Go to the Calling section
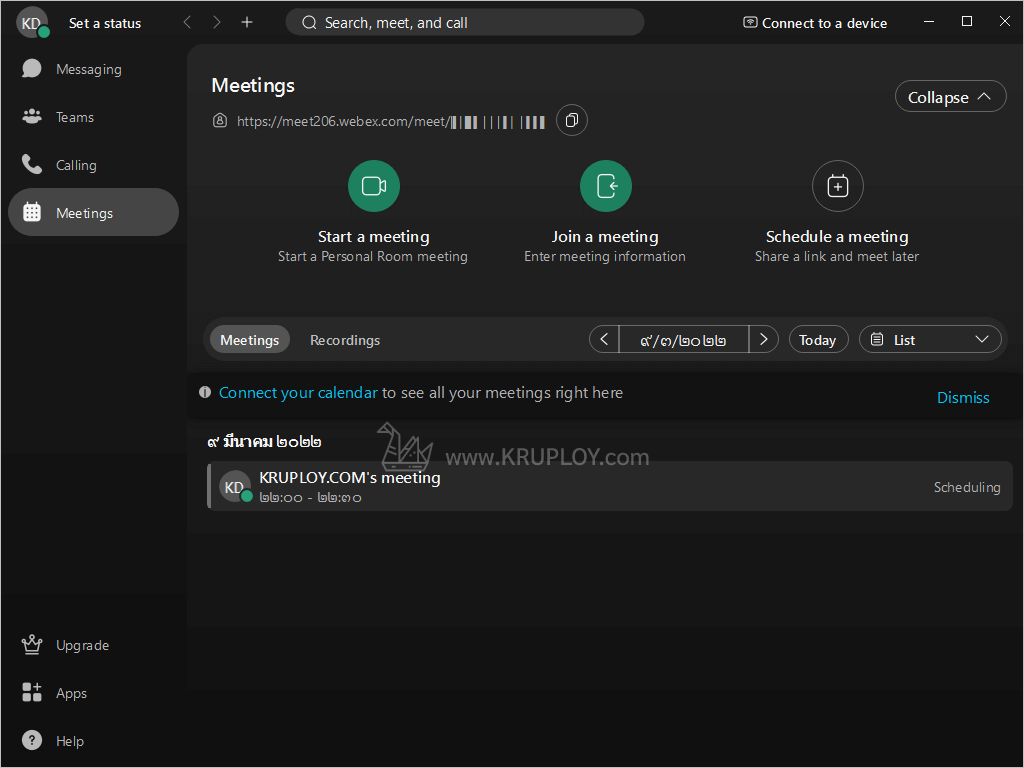 pyautogui.click(x=93, y=165)
